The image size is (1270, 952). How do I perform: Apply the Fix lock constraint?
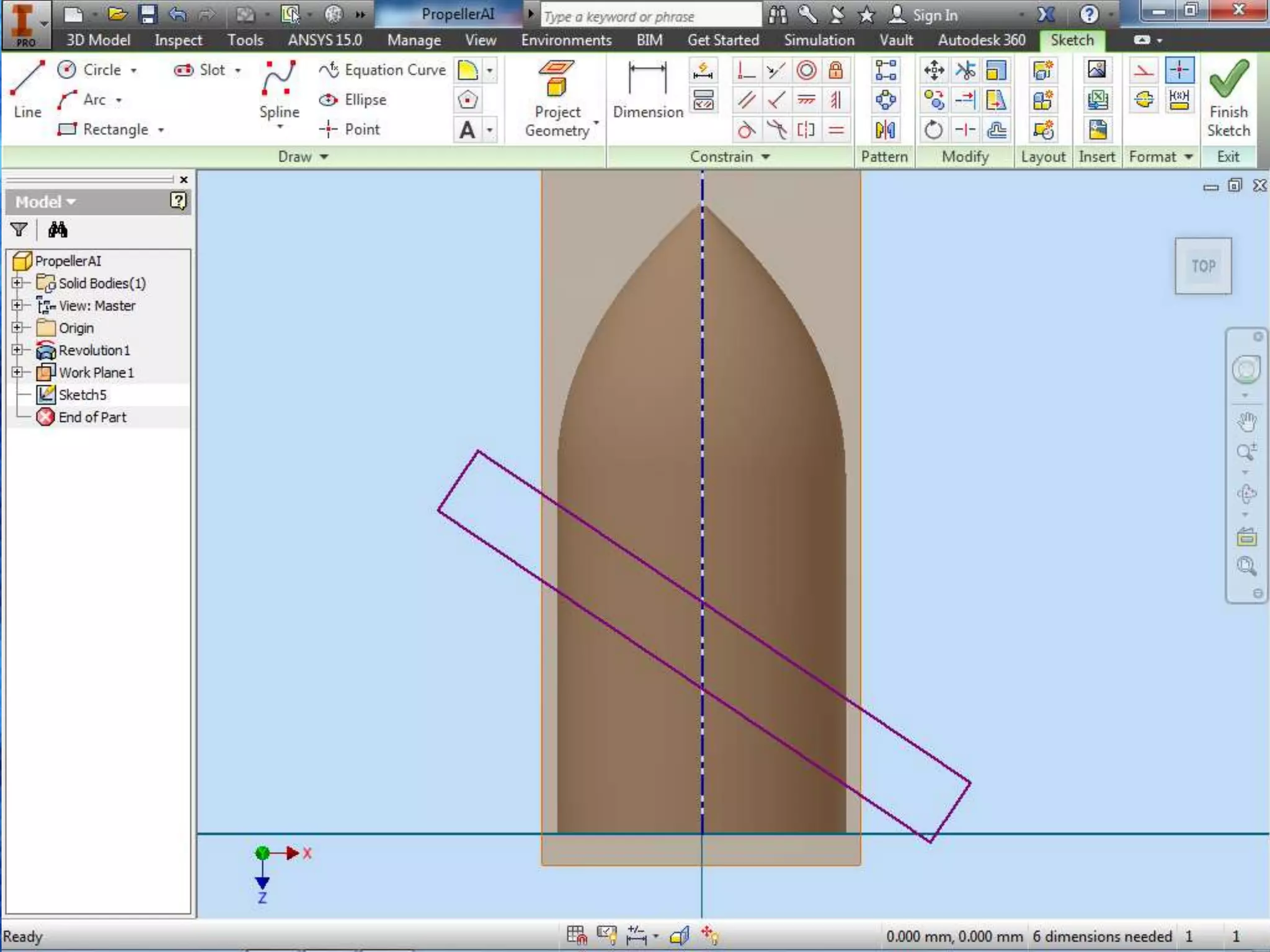click(836, 70)
